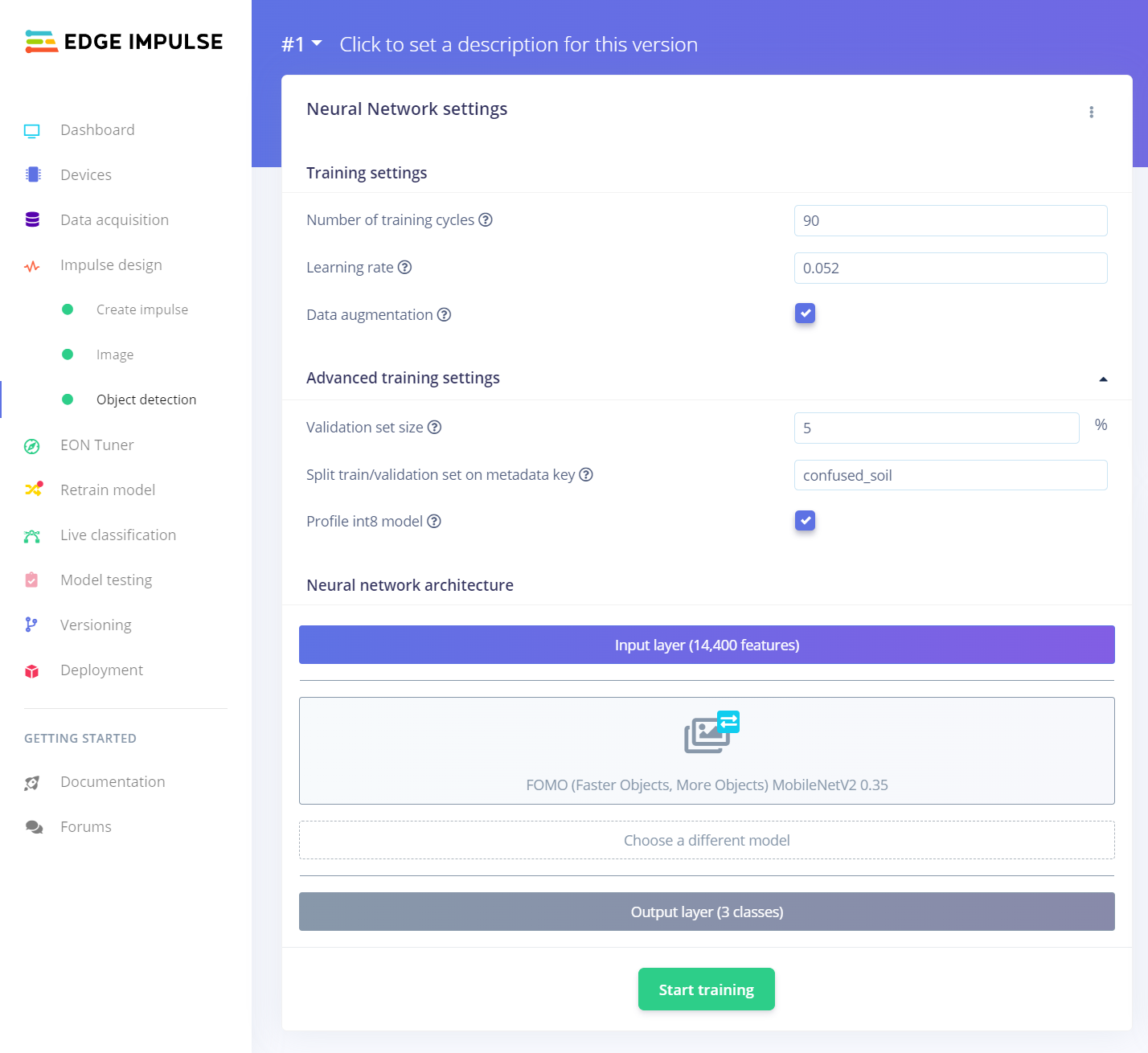Click the Versioning branch icon
Screen dimensions: 1148x1053
(x=31, y=625)
